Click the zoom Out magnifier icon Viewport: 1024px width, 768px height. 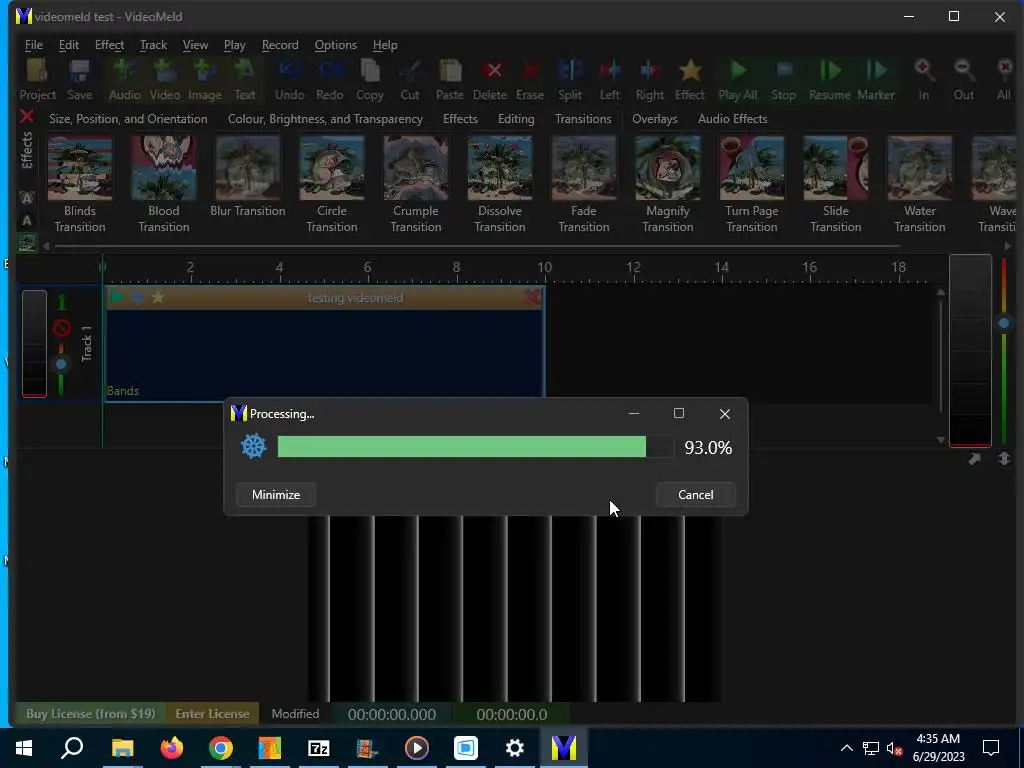point(964,80)
